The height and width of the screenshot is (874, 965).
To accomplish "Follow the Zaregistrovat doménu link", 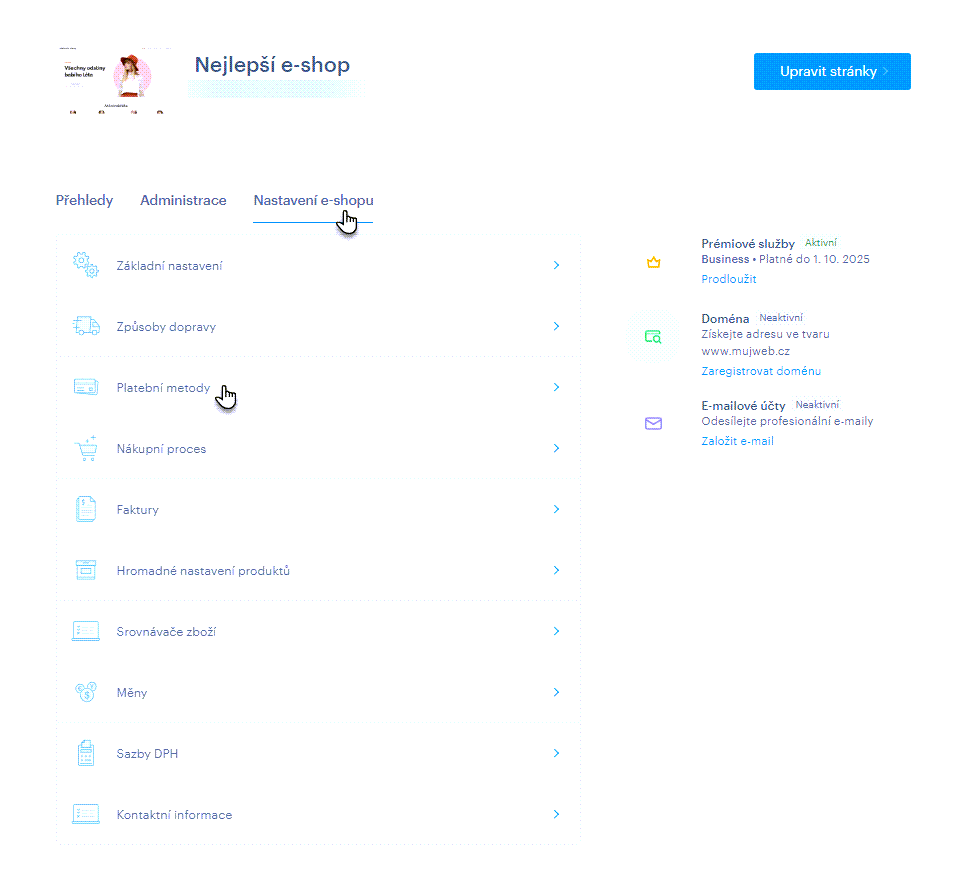I will [760, 371].
